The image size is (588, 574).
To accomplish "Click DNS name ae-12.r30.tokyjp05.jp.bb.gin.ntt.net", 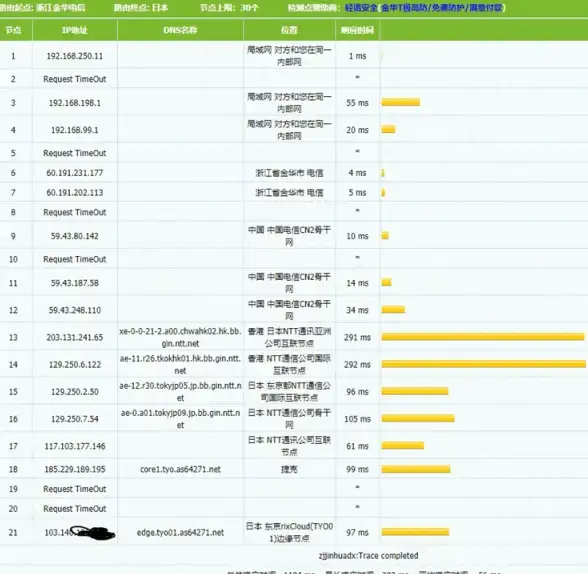I will [180, 391].
